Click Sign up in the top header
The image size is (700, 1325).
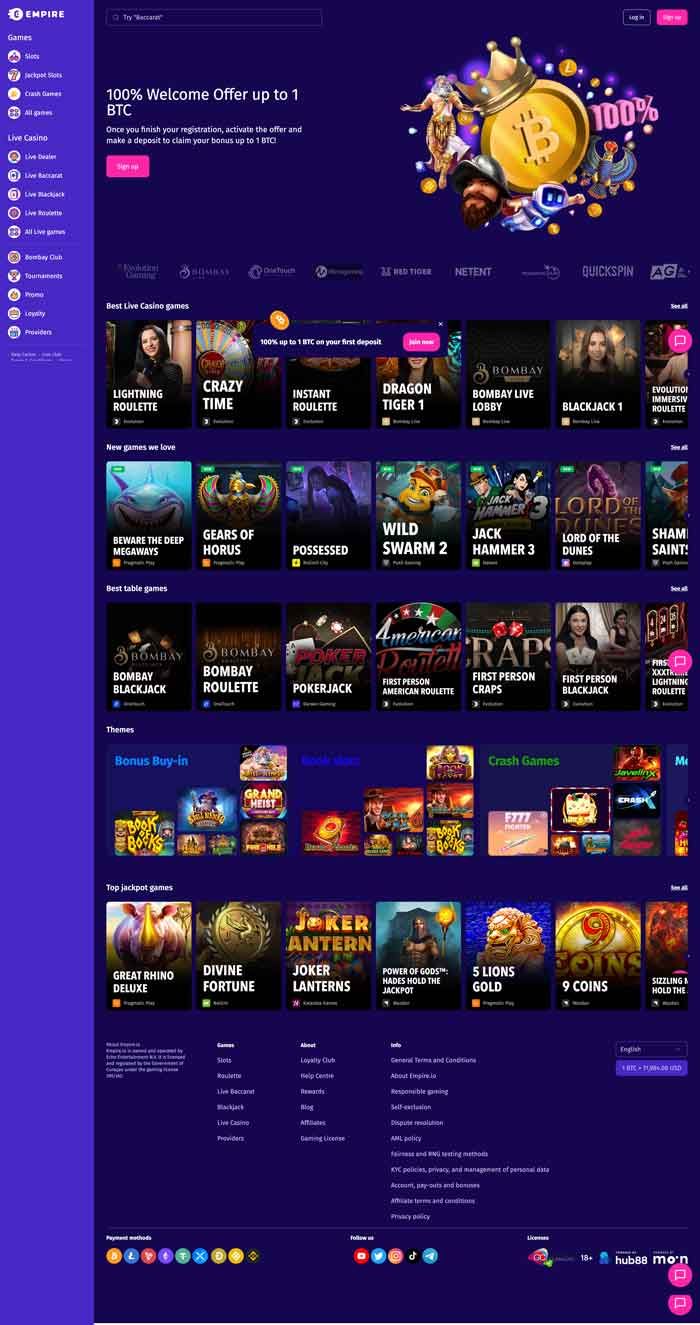pos(672,17)
